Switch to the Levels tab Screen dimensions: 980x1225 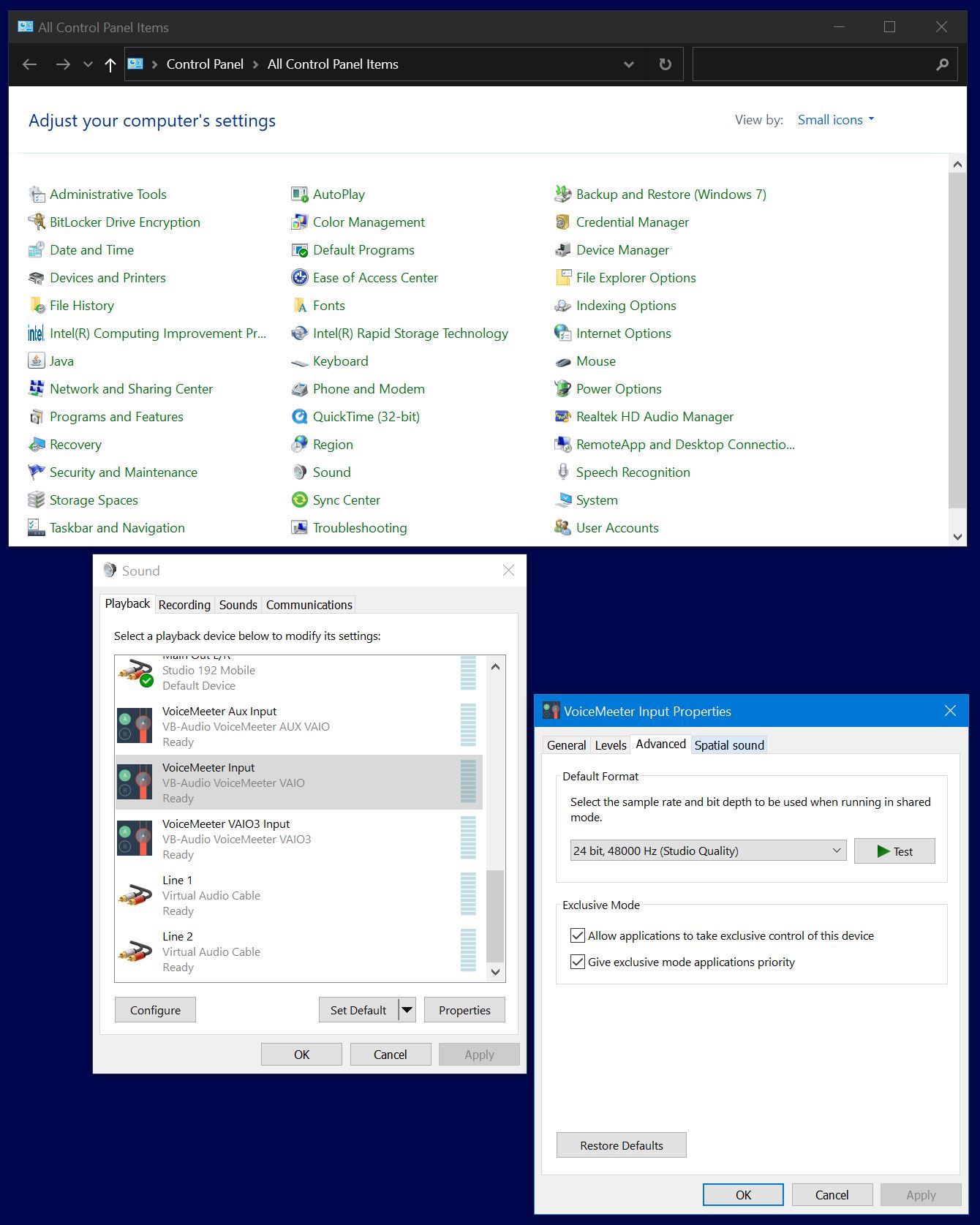click(x=611, y=745)
